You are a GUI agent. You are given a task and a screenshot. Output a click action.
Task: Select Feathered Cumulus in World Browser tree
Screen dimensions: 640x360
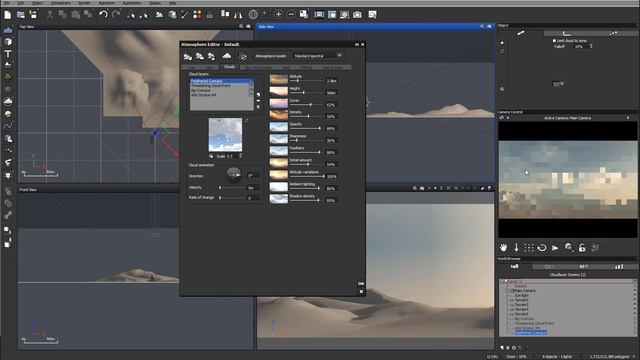pyautogui.click(x=530, y=333)
